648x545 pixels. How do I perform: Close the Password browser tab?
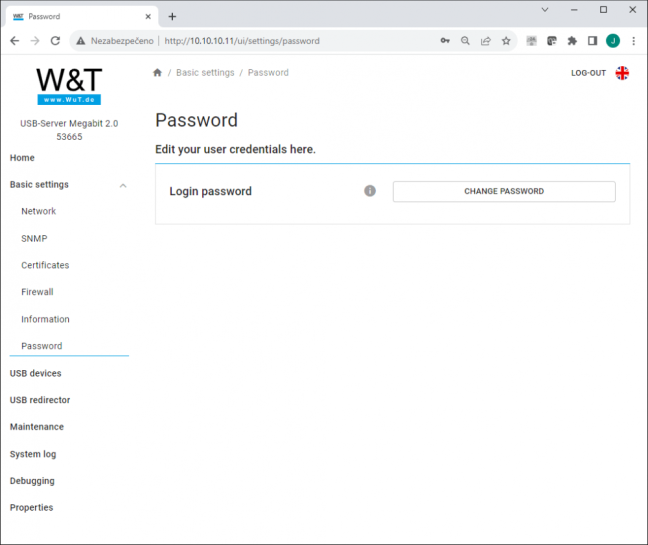148,17
